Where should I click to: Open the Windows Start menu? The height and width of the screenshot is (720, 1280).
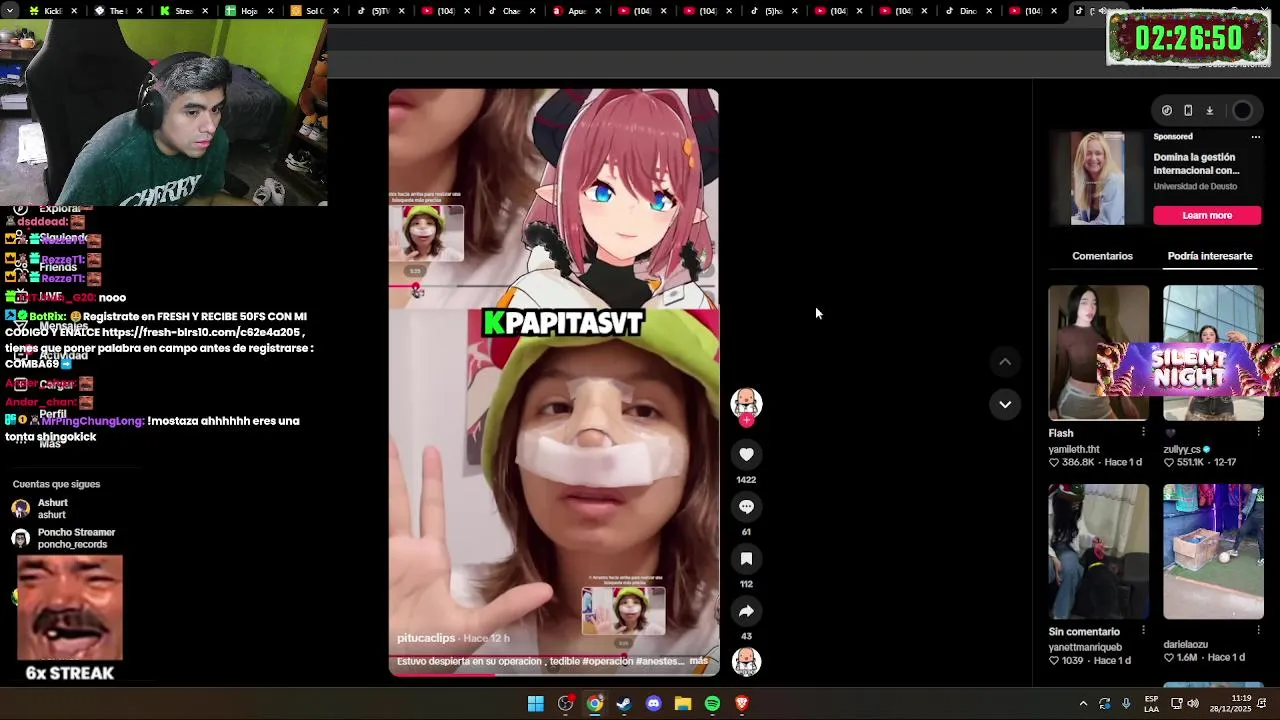click(536, 704)
